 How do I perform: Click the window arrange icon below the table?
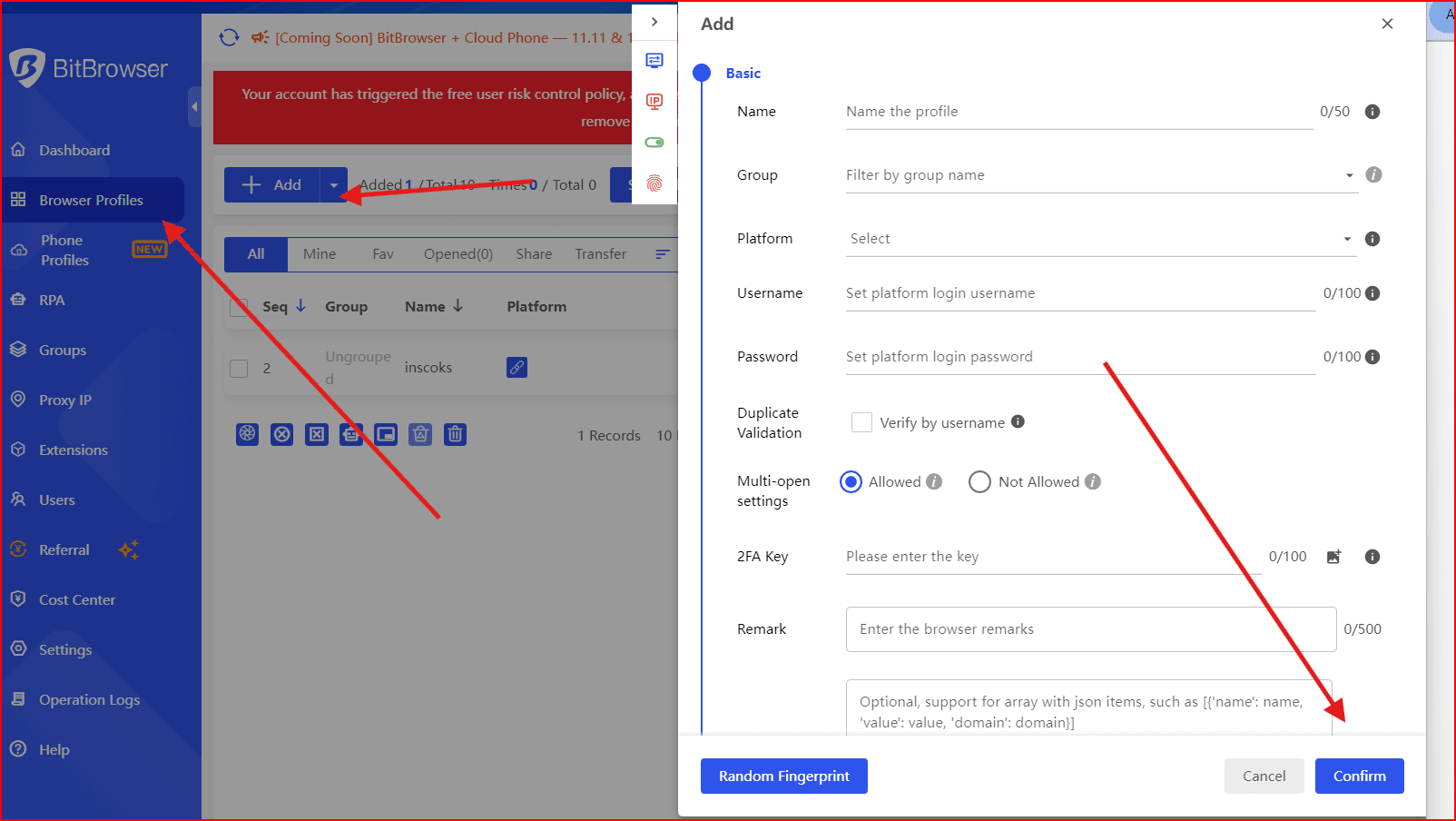click(x=386, y=434)
